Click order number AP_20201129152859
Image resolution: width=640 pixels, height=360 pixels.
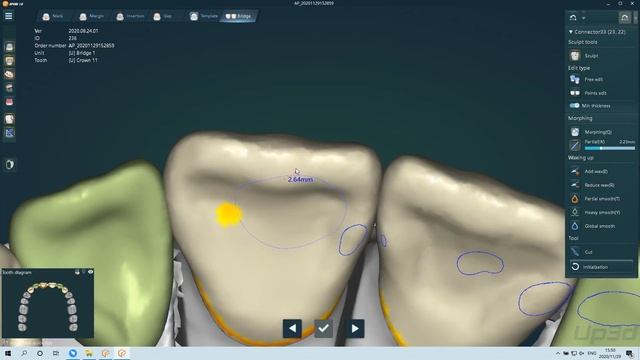pos(91,45)
